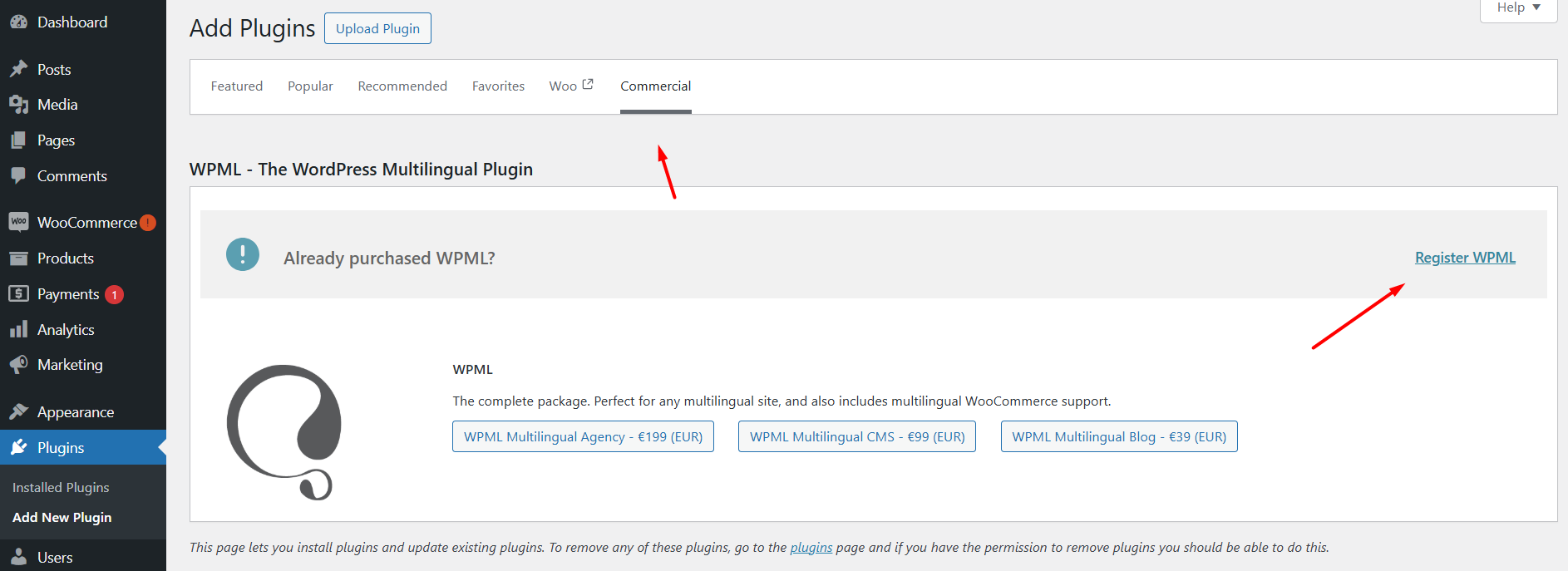1568x571 pixels.
Task: Click the WooCommerce orange alert badge
Action: click(148, 223)
